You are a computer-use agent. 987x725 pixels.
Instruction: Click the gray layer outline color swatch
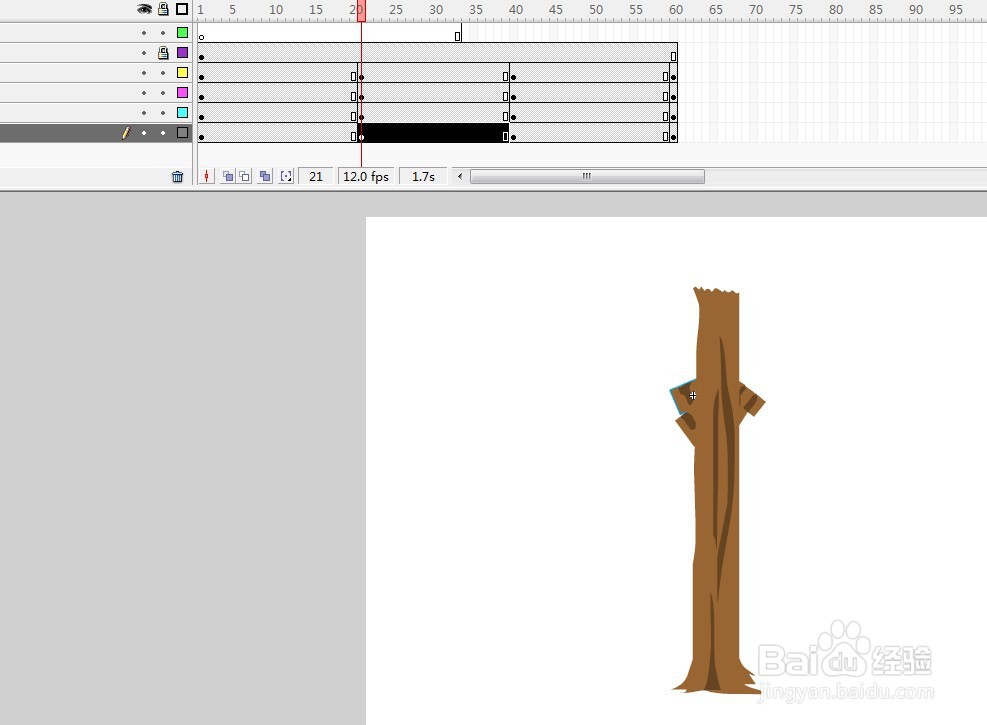pyautogui.click(x=183, y=132)
